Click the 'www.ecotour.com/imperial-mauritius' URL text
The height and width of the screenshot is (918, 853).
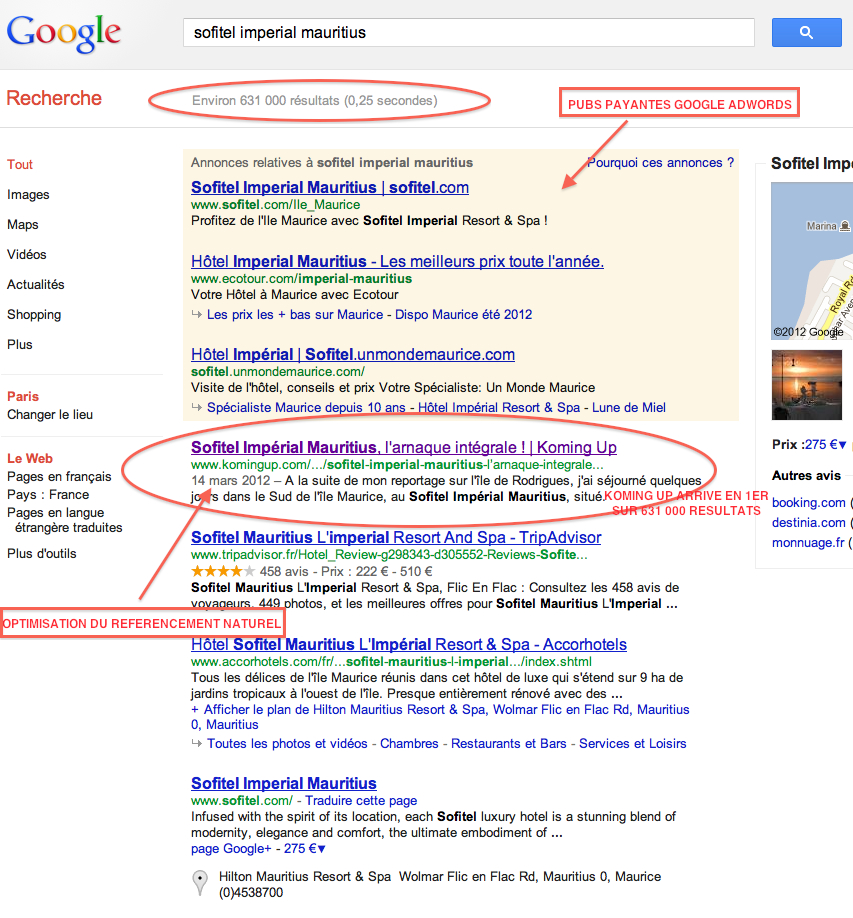(302, 279)
